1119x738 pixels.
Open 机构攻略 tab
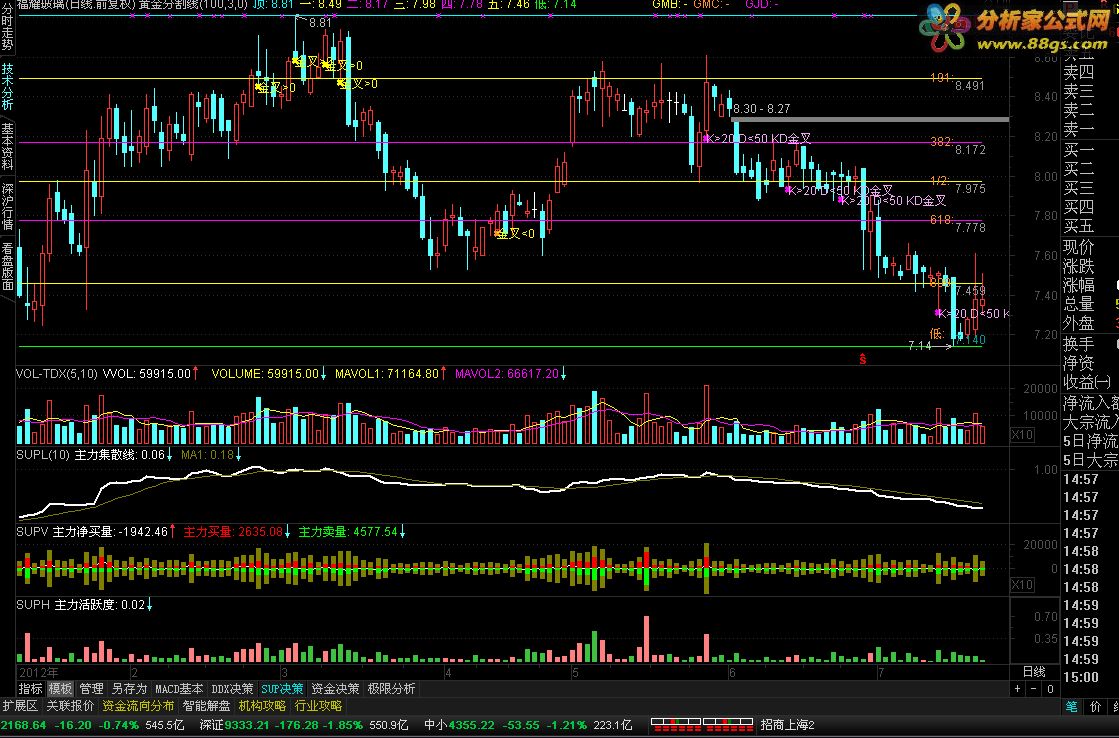tap(262, 706)
